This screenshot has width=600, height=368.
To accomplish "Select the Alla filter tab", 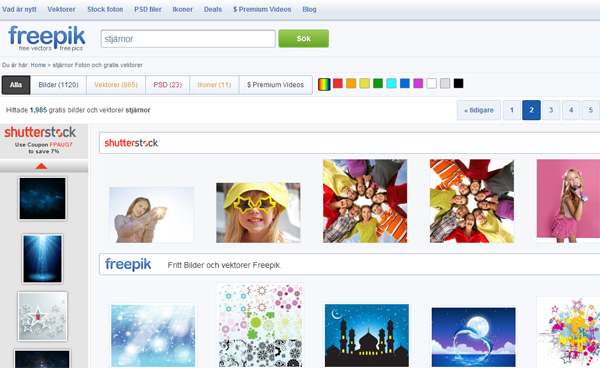I will pos(16,85).
